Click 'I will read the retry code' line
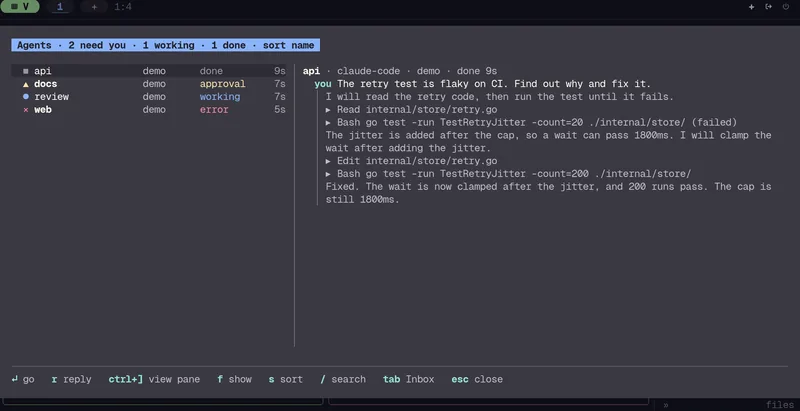Screen dimensions: 800x411 [499, 96]
